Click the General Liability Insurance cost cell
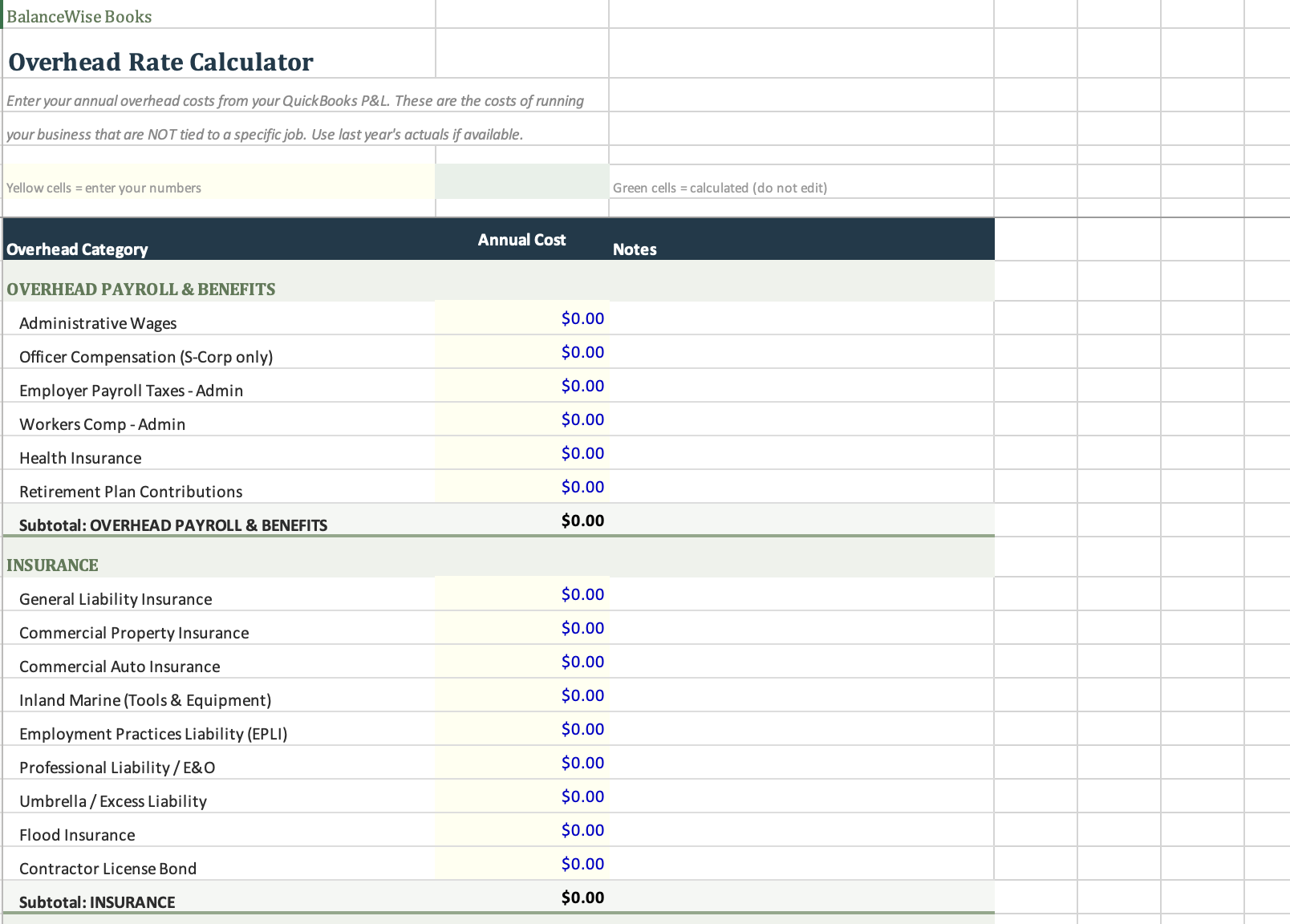 (x=522, y=594)
